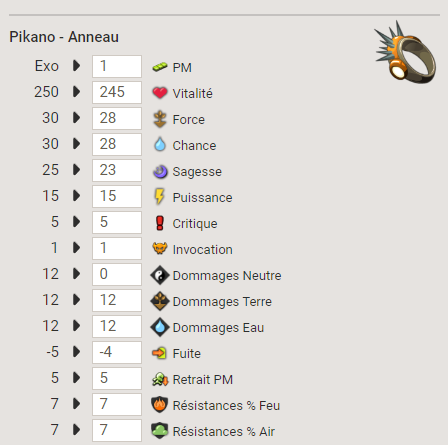Click the red heart Vitalité icon

click(x=160, y=93)
